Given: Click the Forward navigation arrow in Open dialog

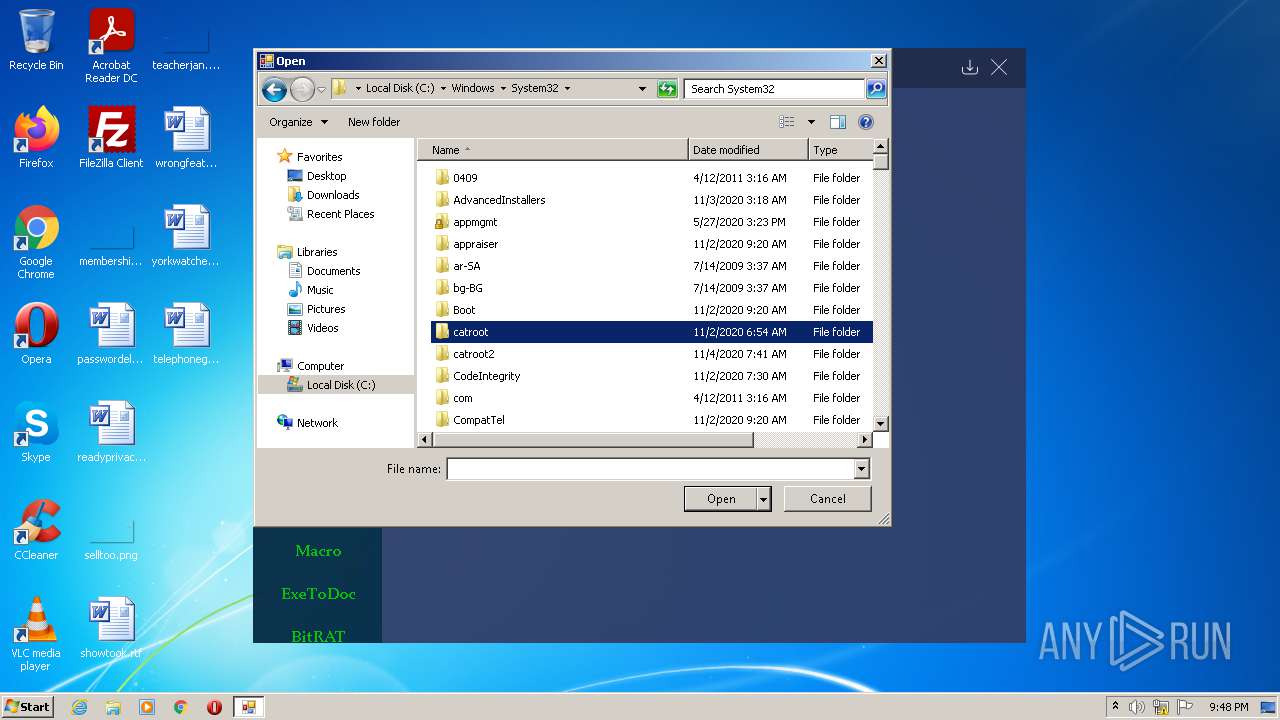Looking at the screenshot, I should (302, 89).
